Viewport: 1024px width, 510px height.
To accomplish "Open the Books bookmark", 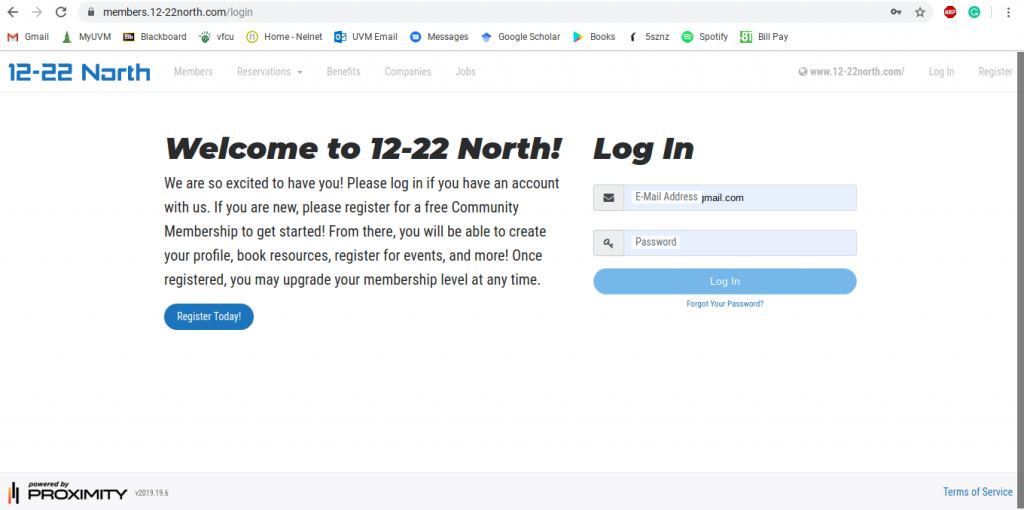I will [x=594, y=37].
